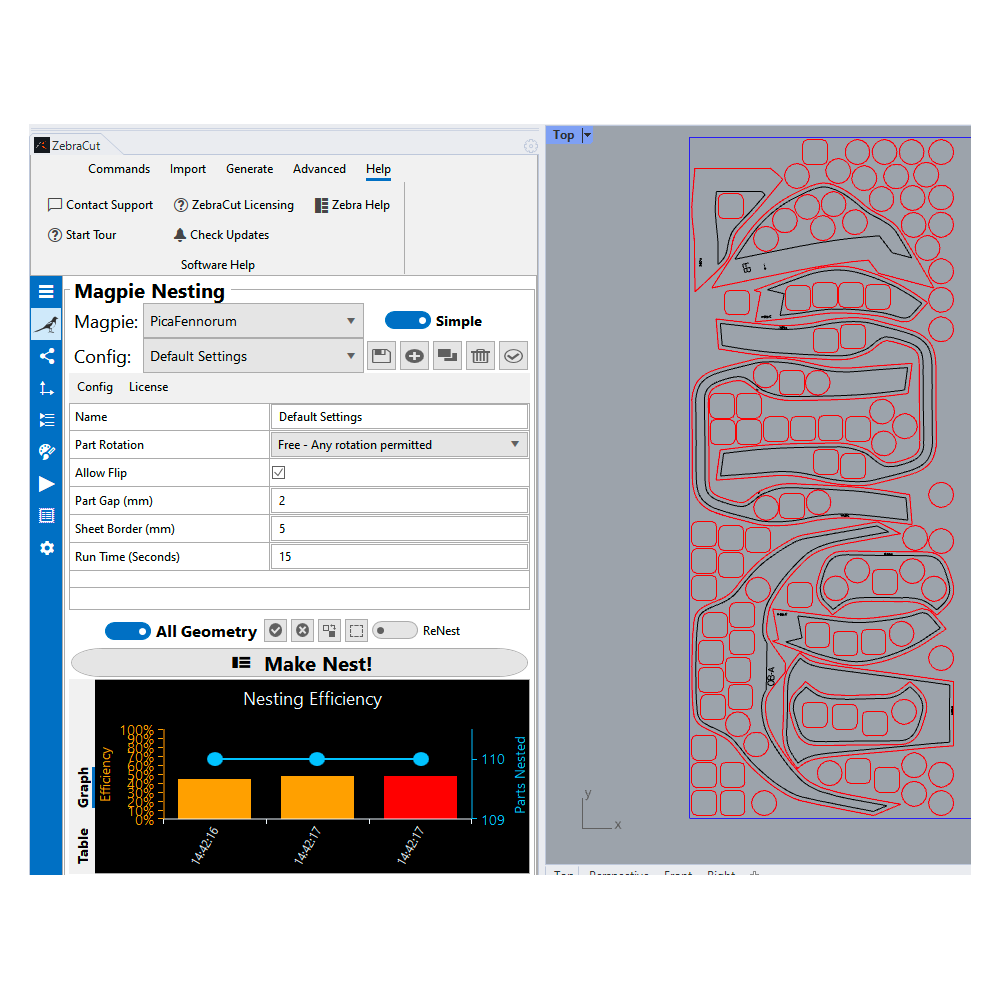This screenshot has width=1000, height=1000.
Task: Select the Table vertical tab
Action: point(83,846)
